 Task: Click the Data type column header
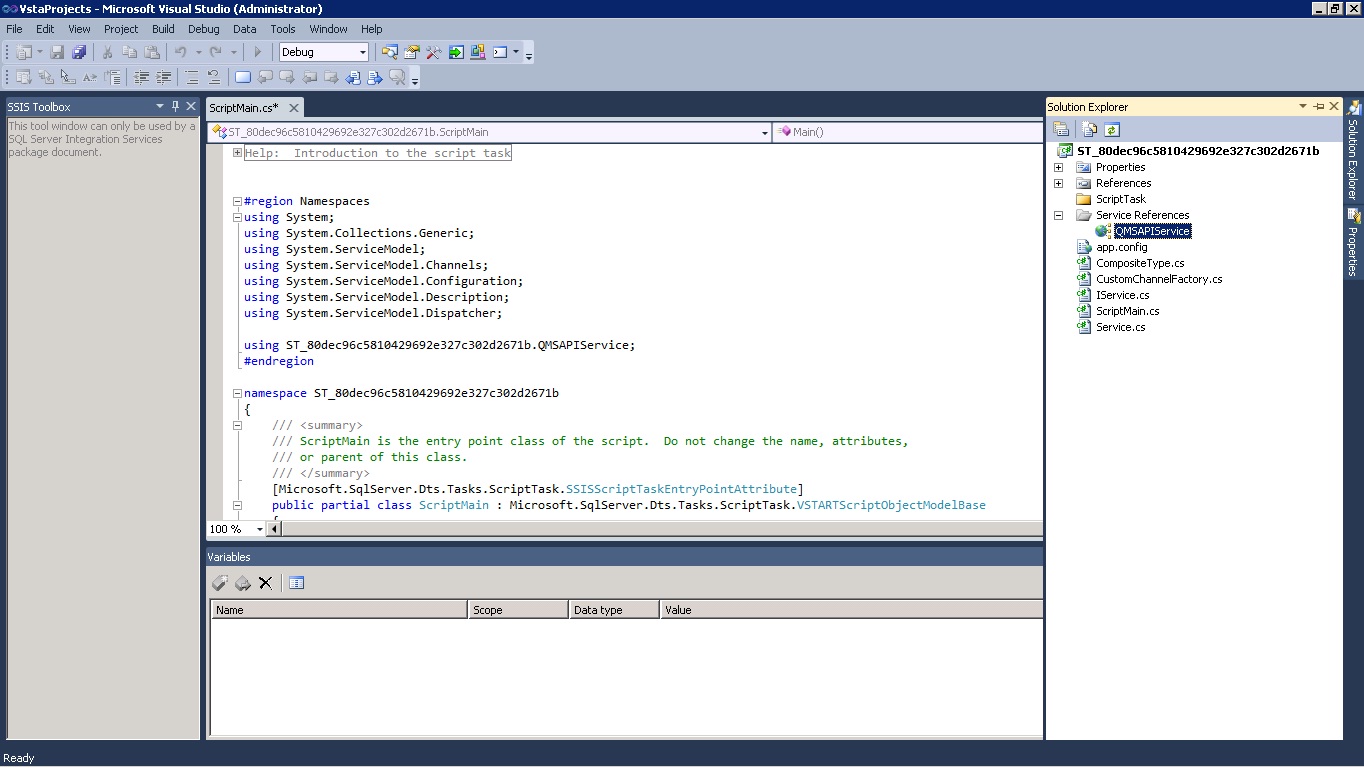614,609
